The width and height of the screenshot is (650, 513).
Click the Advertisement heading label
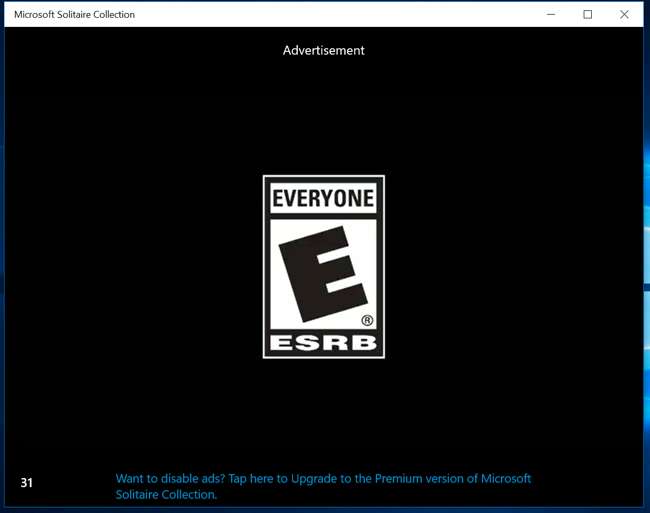tap(323, 50)
